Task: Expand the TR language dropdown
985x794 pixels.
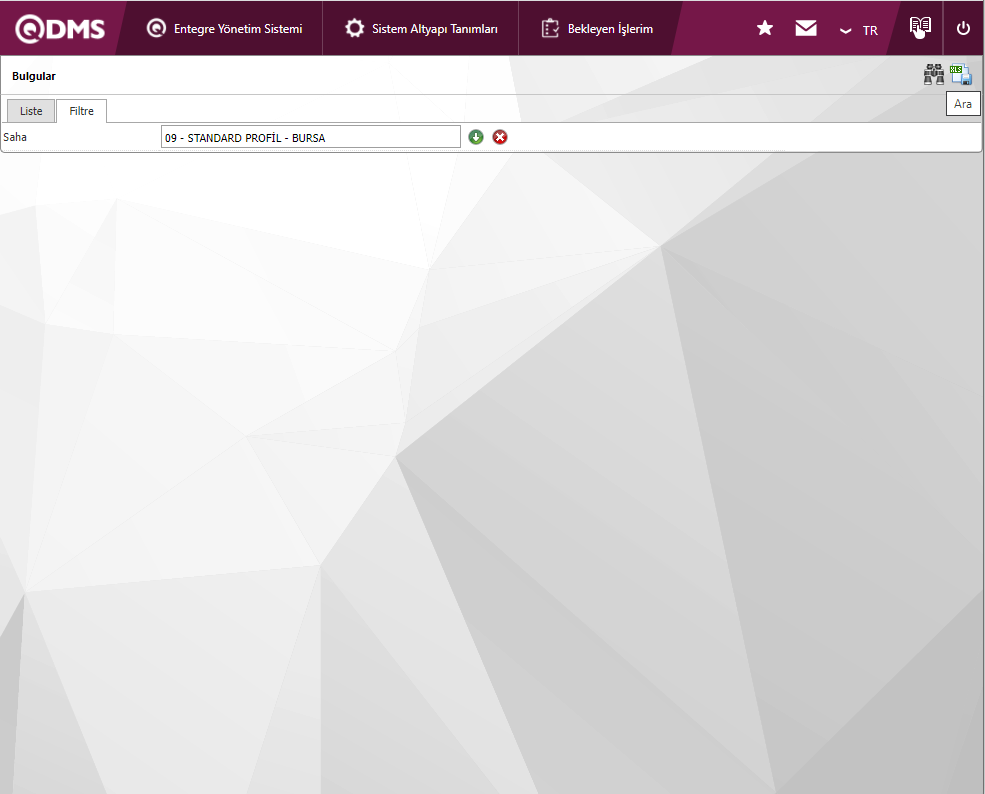Action: 859,30
